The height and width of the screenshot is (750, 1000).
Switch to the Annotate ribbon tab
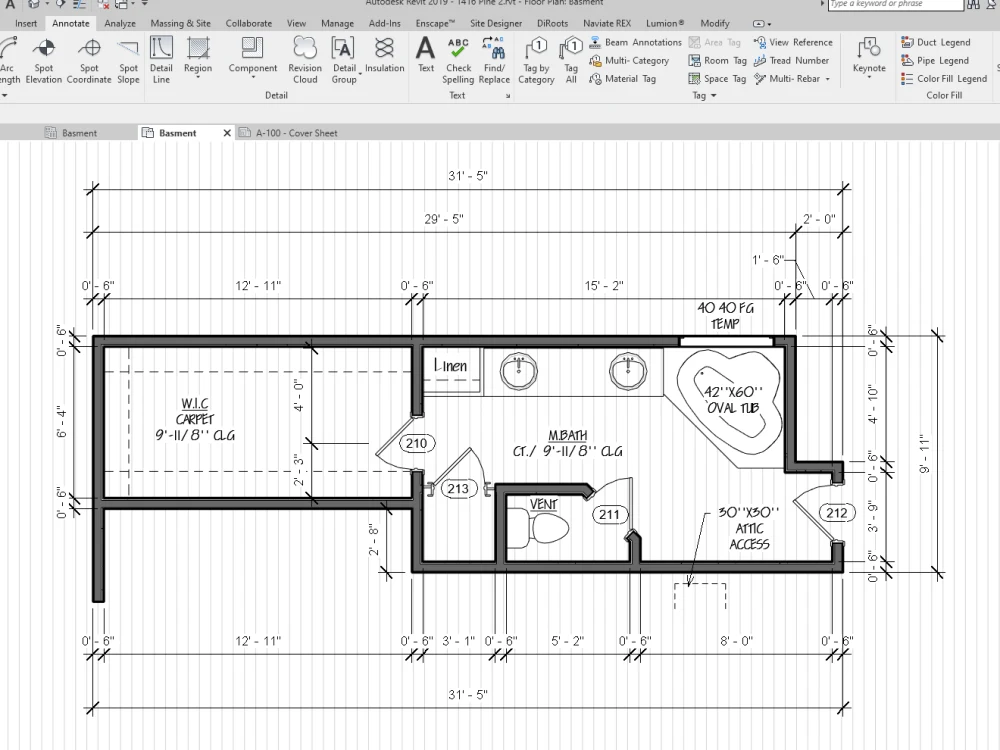[x=70, y=23]
